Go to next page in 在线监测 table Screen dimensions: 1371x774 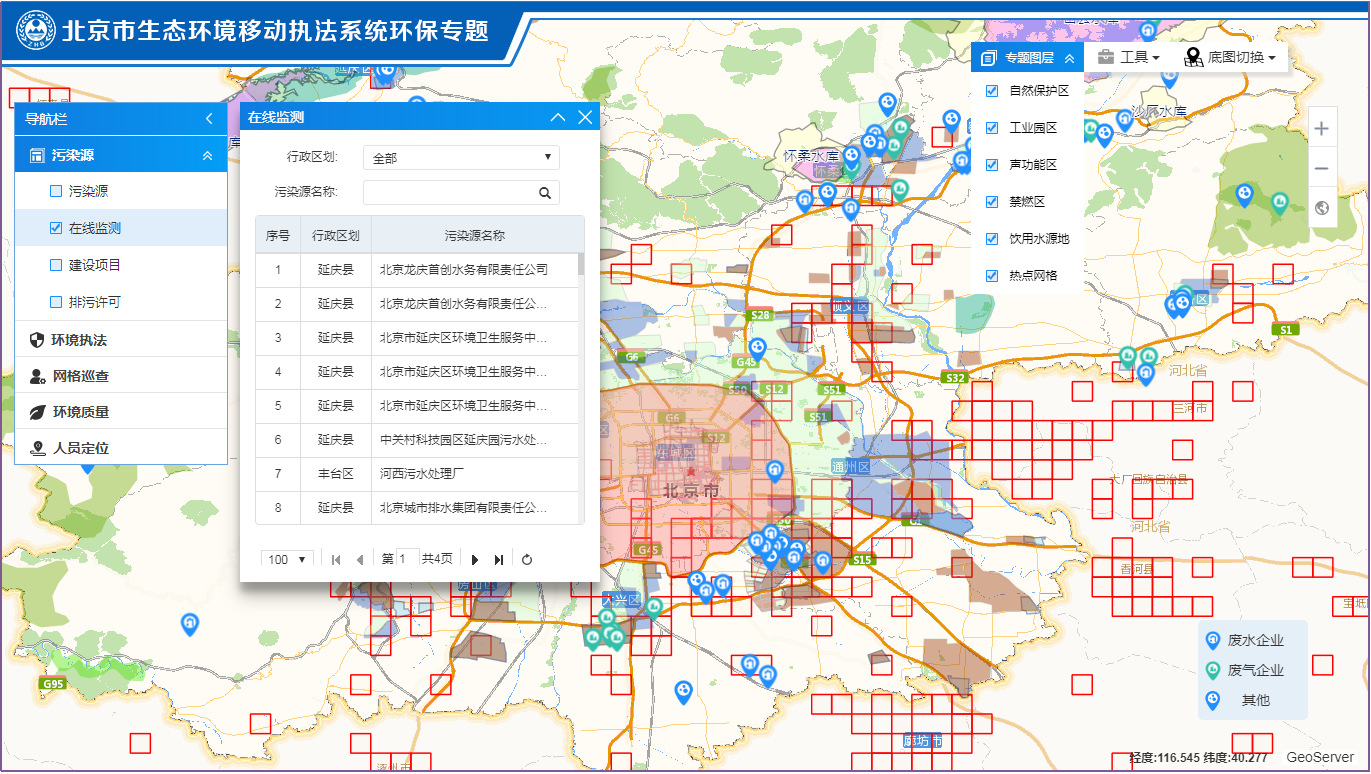[475, 560]
